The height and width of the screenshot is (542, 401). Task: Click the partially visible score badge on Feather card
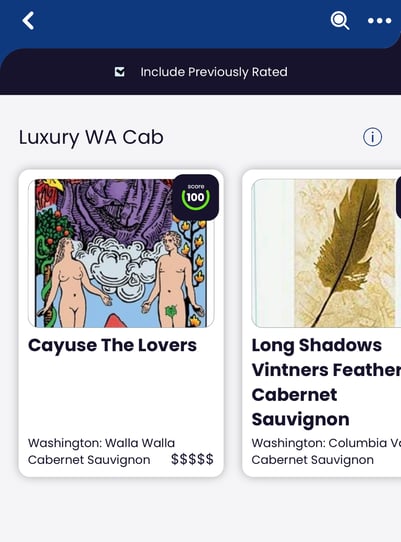coord(399,197)
